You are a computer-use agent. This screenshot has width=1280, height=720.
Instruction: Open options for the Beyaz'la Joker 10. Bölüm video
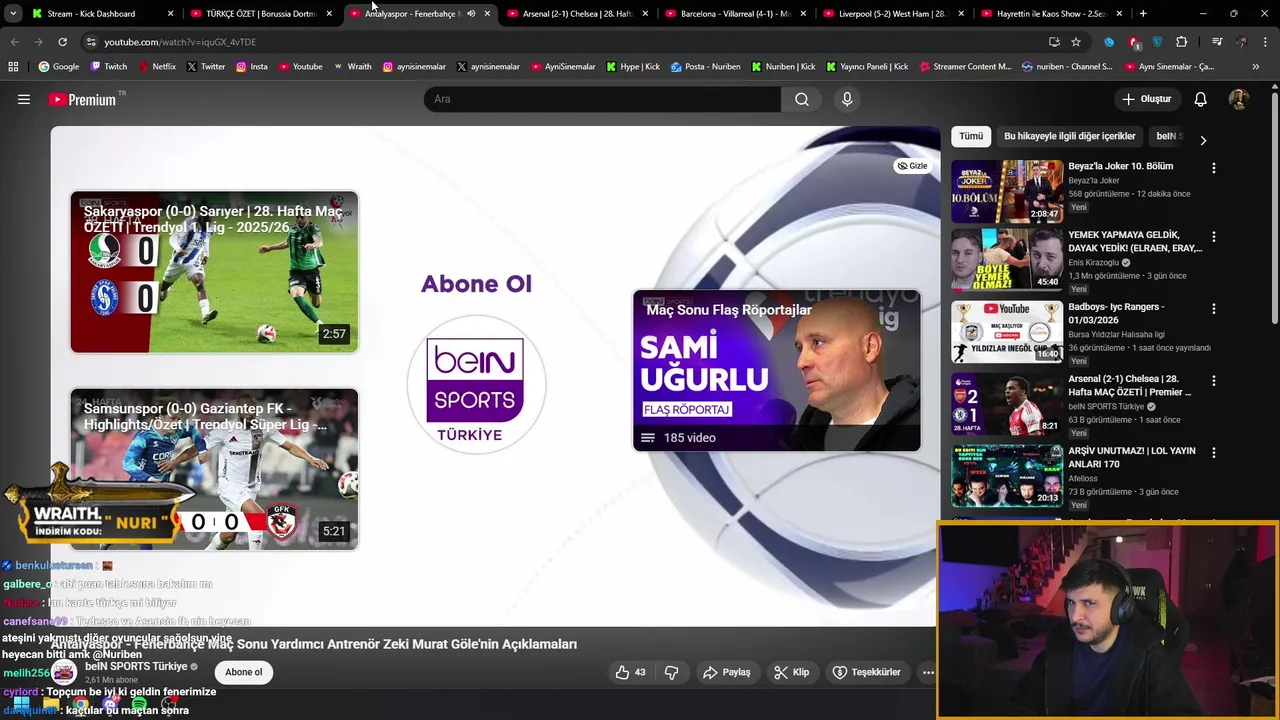coord(1214,168)
